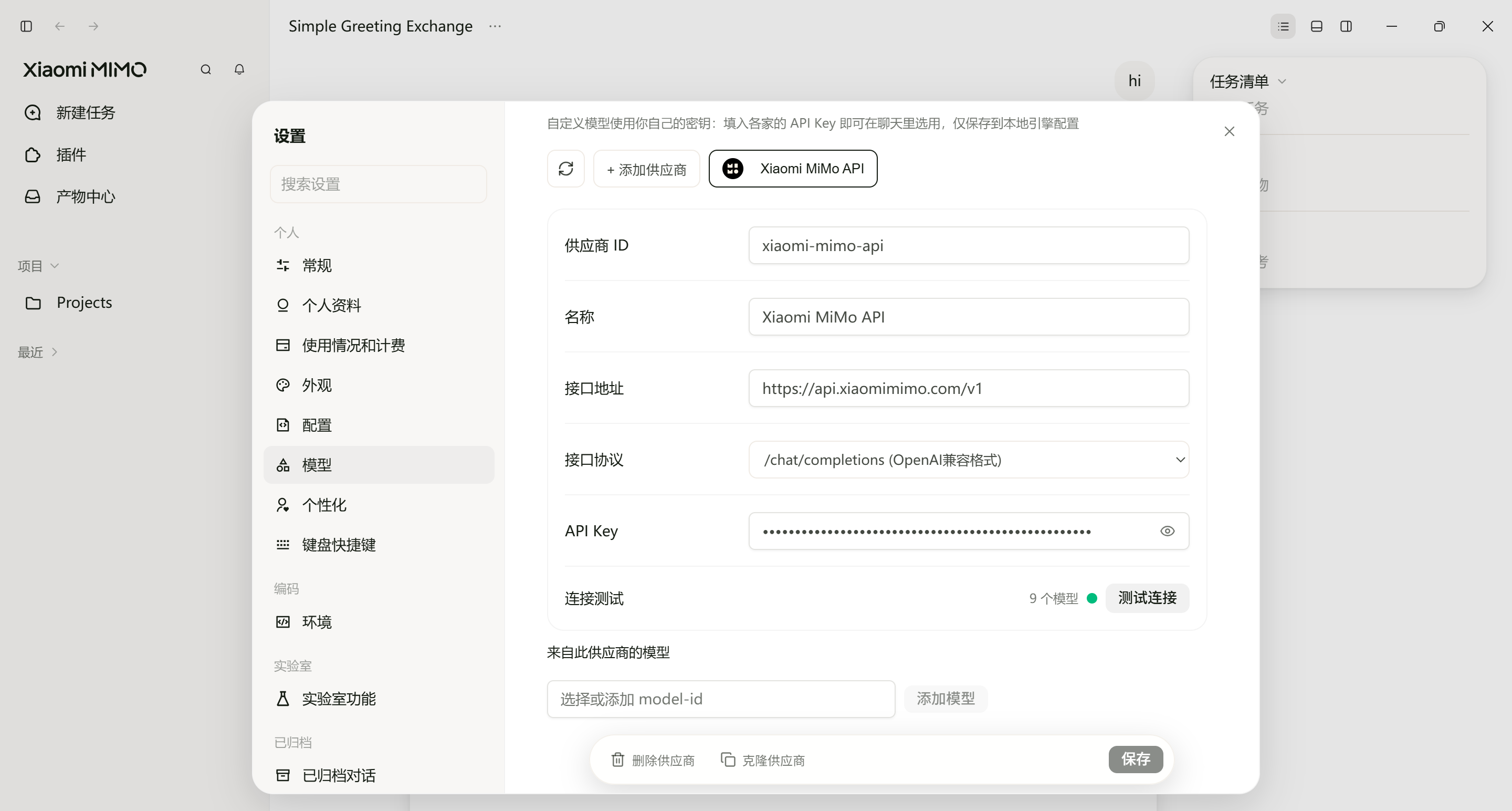This screenshot has height=811, width=1512.
Task: Click 删除供应商 delete provider
Action: pyautogui.click(x=653, y=761)
